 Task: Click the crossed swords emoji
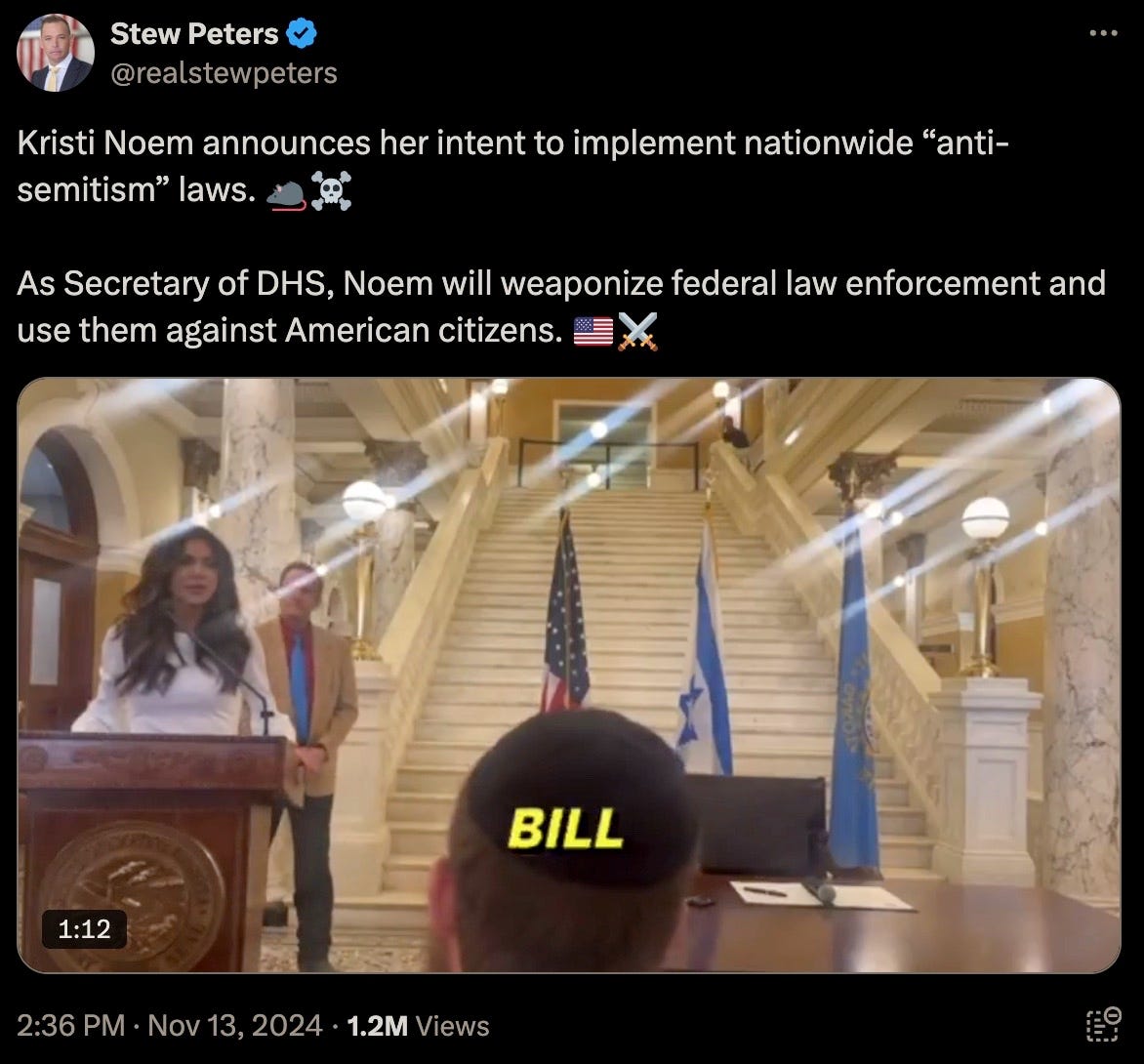(x=637, y=331)
